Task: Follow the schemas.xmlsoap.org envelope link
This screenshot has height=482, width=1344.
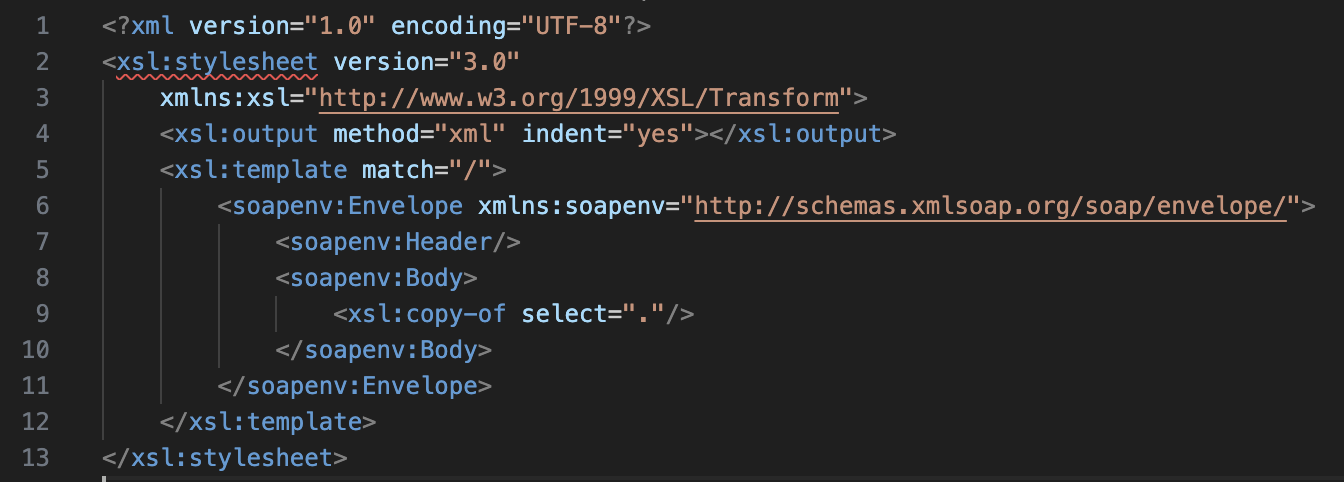Action: point(990,206)
